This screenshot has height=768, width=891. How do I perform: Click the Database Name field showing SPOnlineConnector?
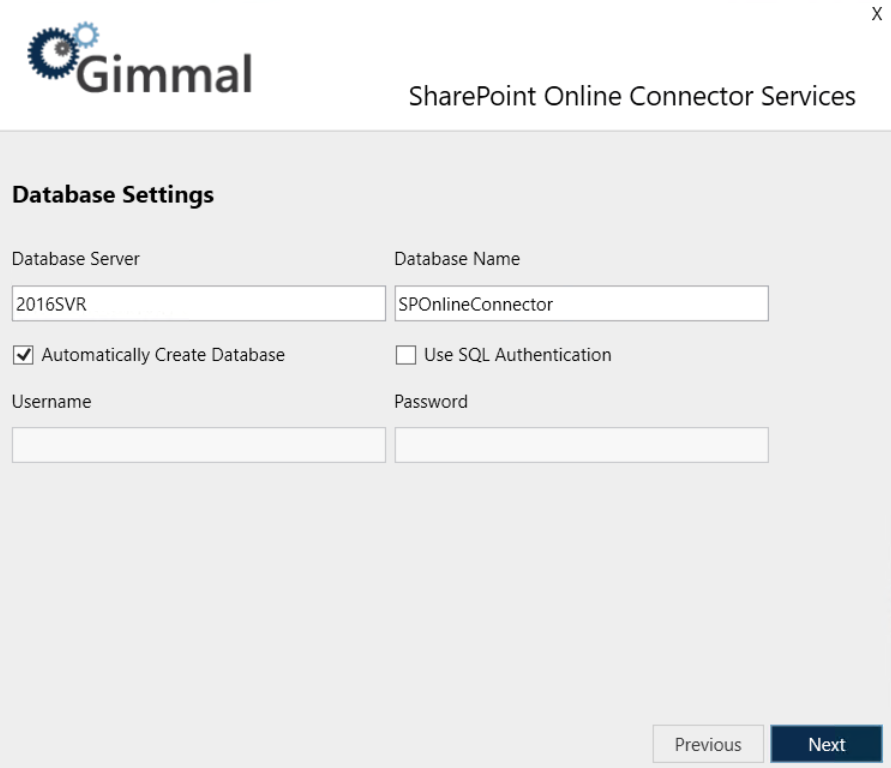pos(580,304)
